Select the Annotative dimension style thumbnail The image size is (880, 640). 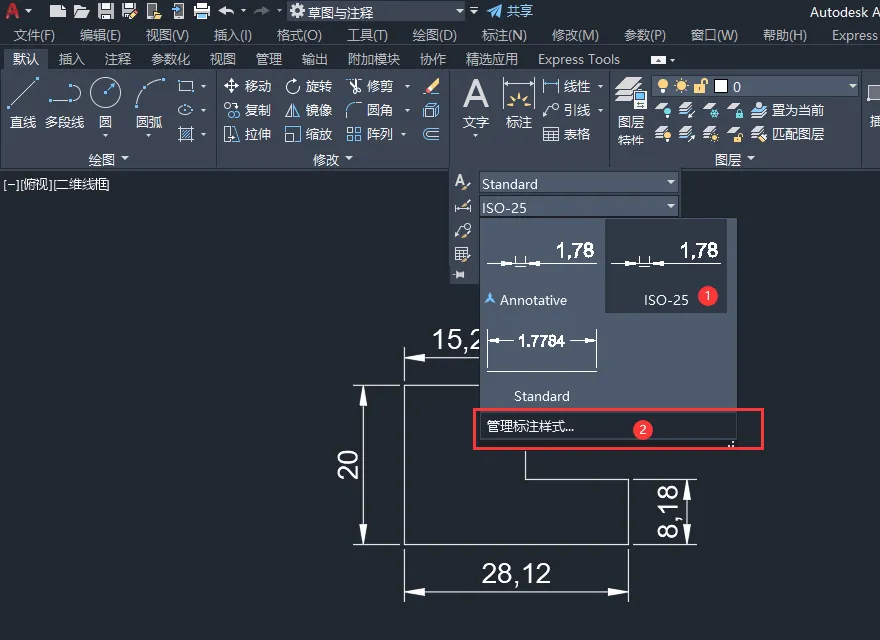coord(542,266)
